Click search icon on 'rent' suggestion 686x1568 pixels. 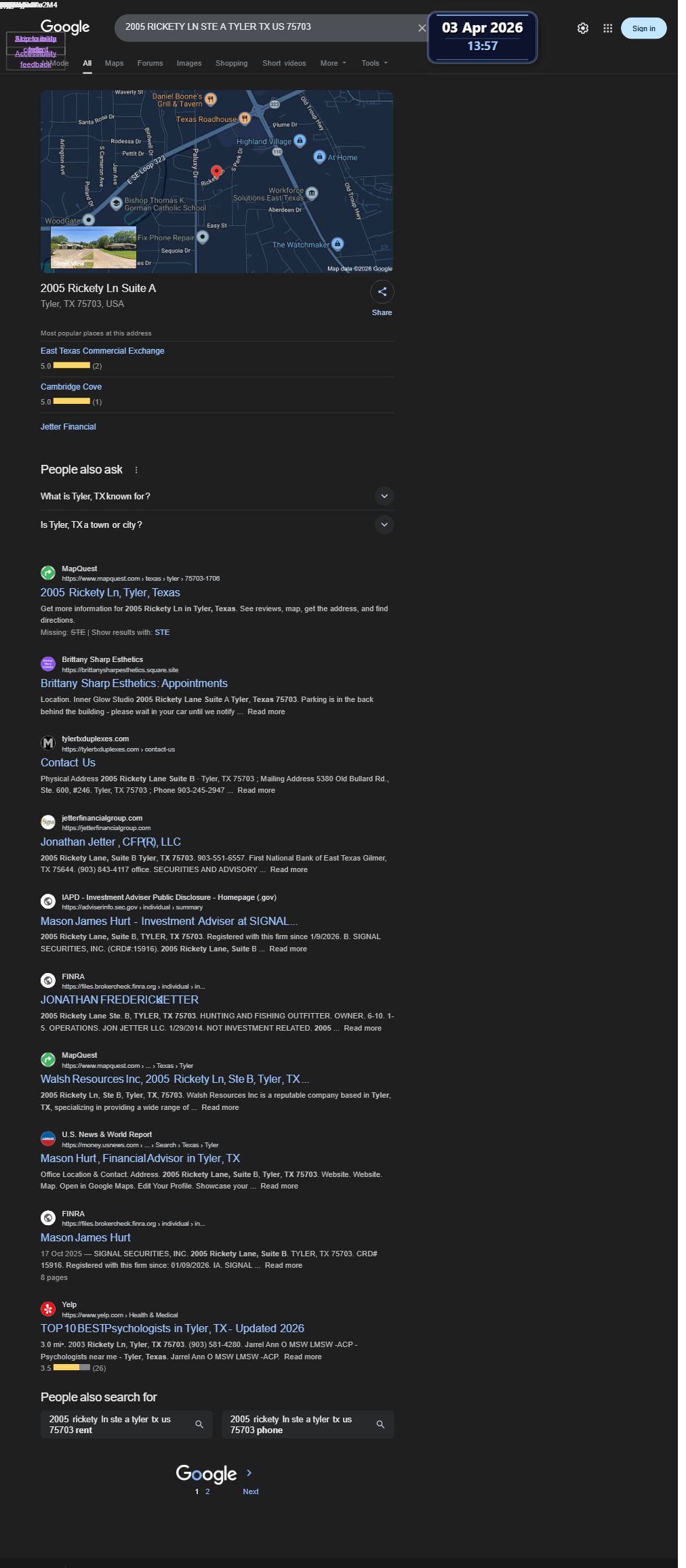[x=199, y=1424]
